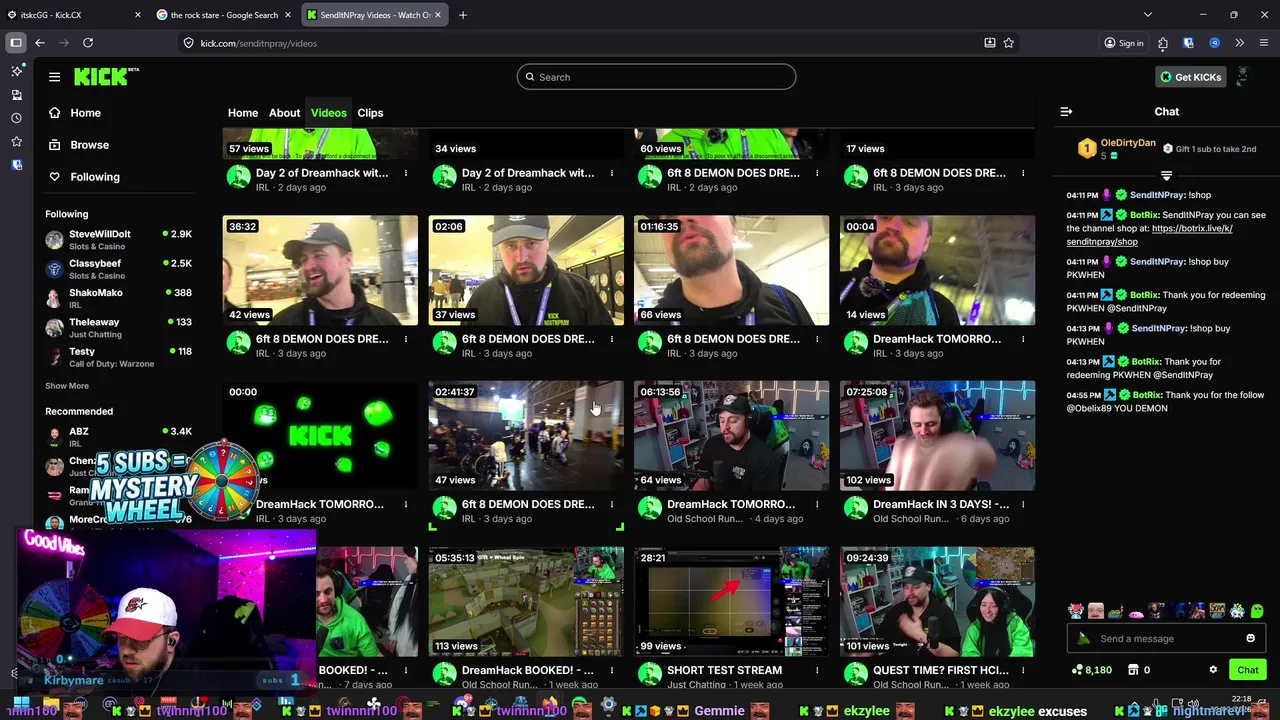This screenshot has width=1280, height=720.
Task: Switch to the rock stare Google Search tab
Action: point(222,15)
